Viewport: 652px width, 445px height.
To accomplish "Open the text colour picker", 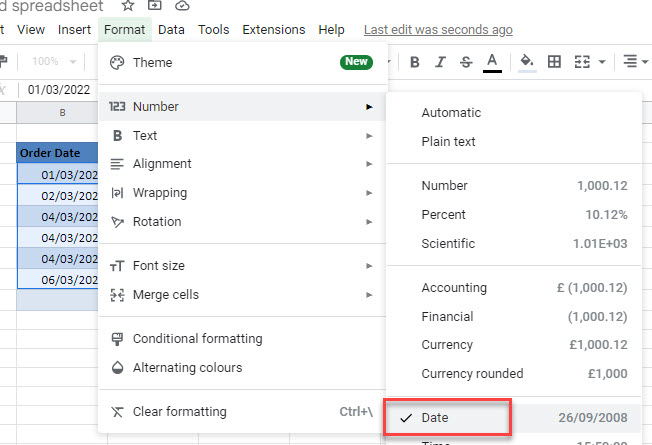I will click(491, 62).
